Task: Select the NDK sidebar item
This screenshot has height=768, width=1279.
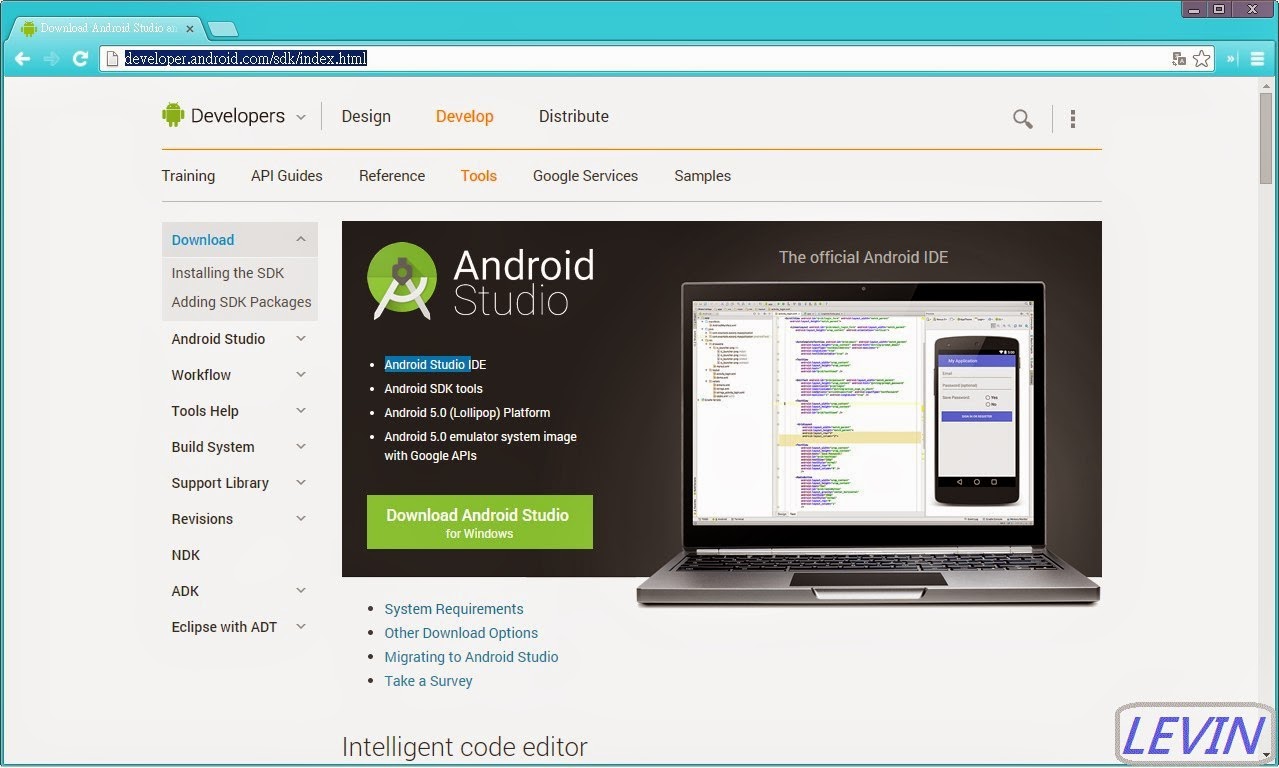Action: [x=186, y=555]
